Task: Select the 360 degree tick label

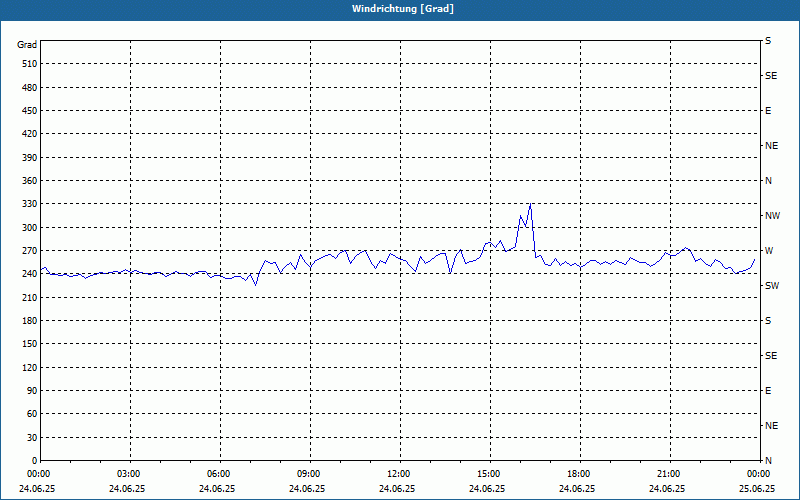Action: (x=30, y=181)
